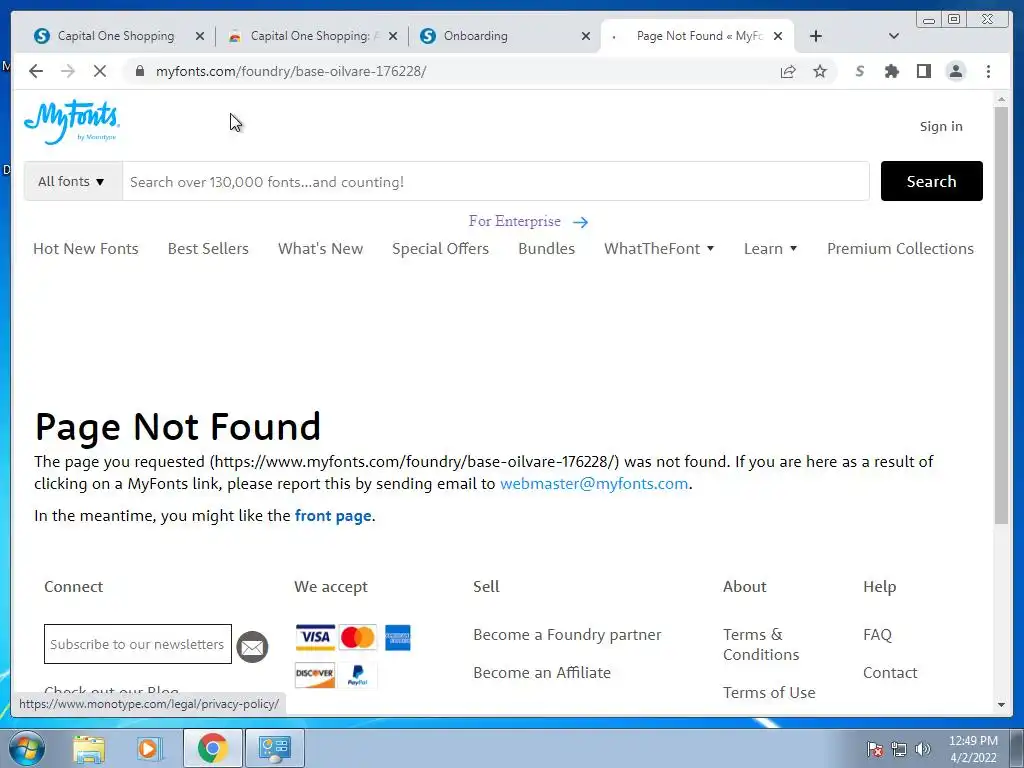This screenshot has width=1024, height=768.
Task: Share this page via address bar icon
Action: click(788, 71)
